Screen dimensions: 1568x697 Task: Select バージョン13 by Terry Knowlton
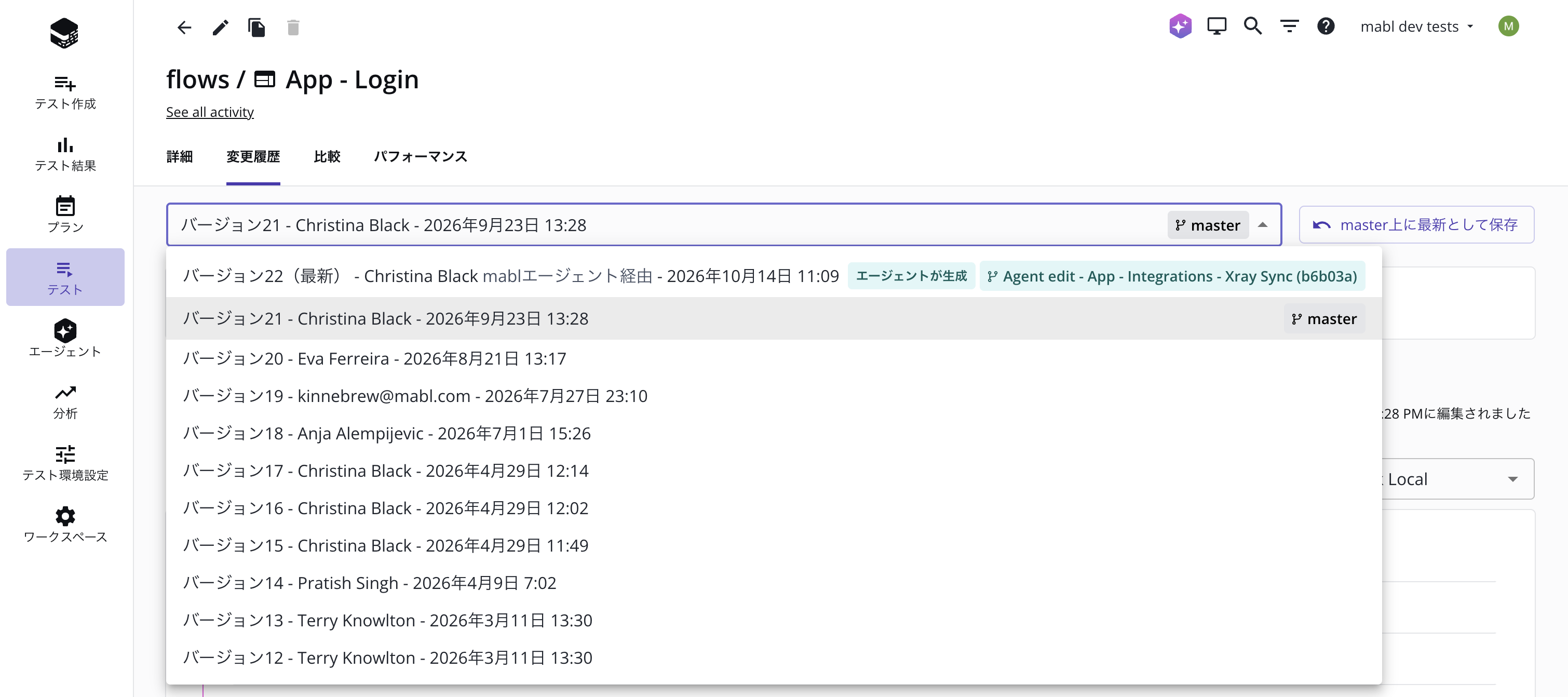point(774,621)
